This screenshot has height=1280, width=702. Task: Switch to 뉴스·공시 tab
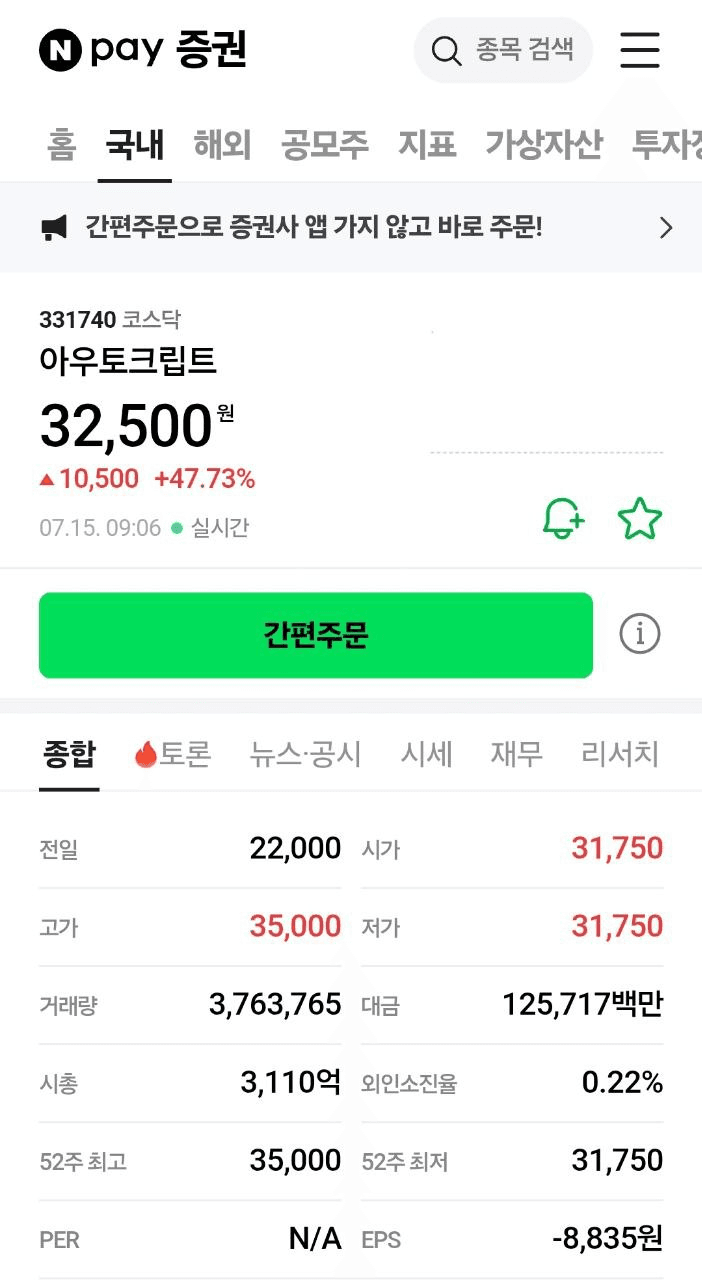[306, 754]
